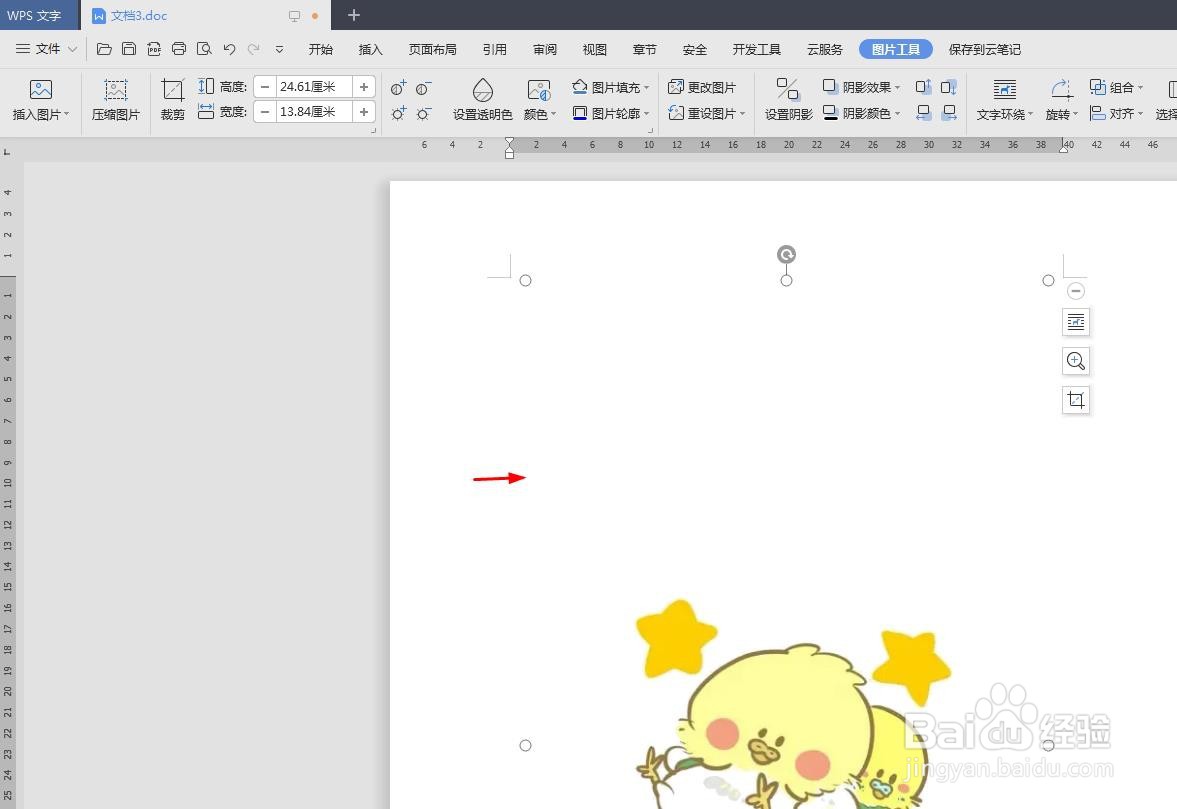Click the save disk icon
The height and width of the screenshot is (809, 1177).
pos(129,49)
